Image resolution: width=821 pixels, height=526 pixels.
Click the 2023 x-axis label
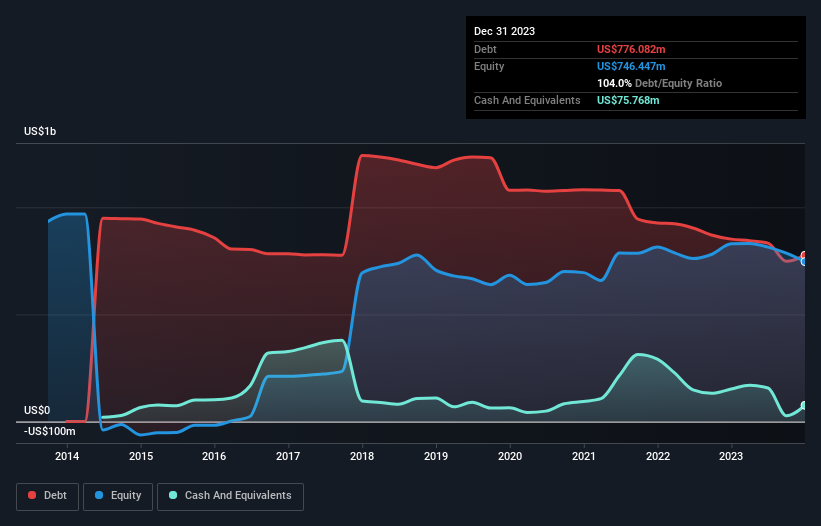pyautogui.click(x=731, y=456)
